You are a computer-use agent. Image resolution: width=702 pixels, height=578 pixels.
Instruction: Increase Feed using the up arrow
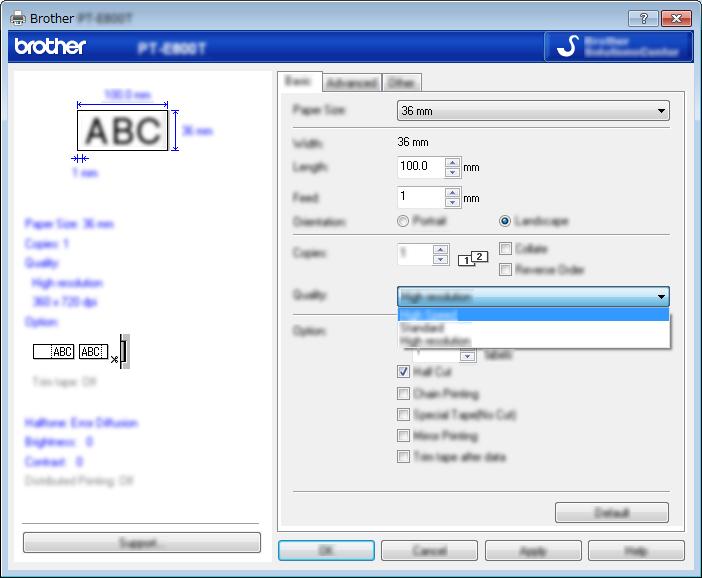point(453,193)
